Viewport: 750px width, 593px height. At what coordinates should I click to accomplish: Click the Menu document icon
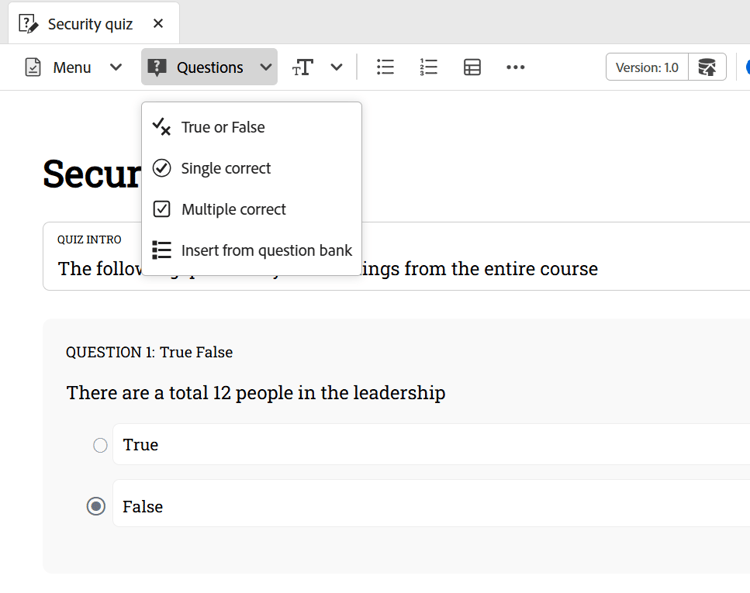(33, 67)
